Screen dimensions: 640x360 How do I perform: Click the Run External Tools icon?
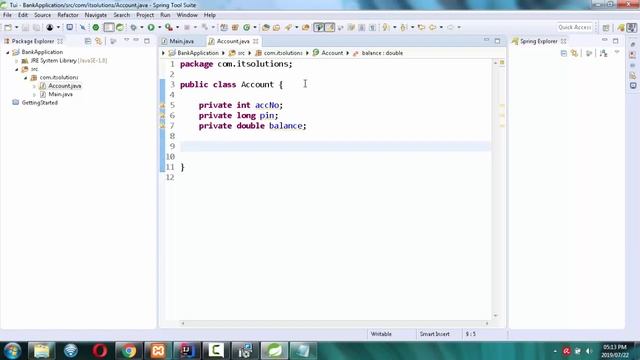pos(169,27)
